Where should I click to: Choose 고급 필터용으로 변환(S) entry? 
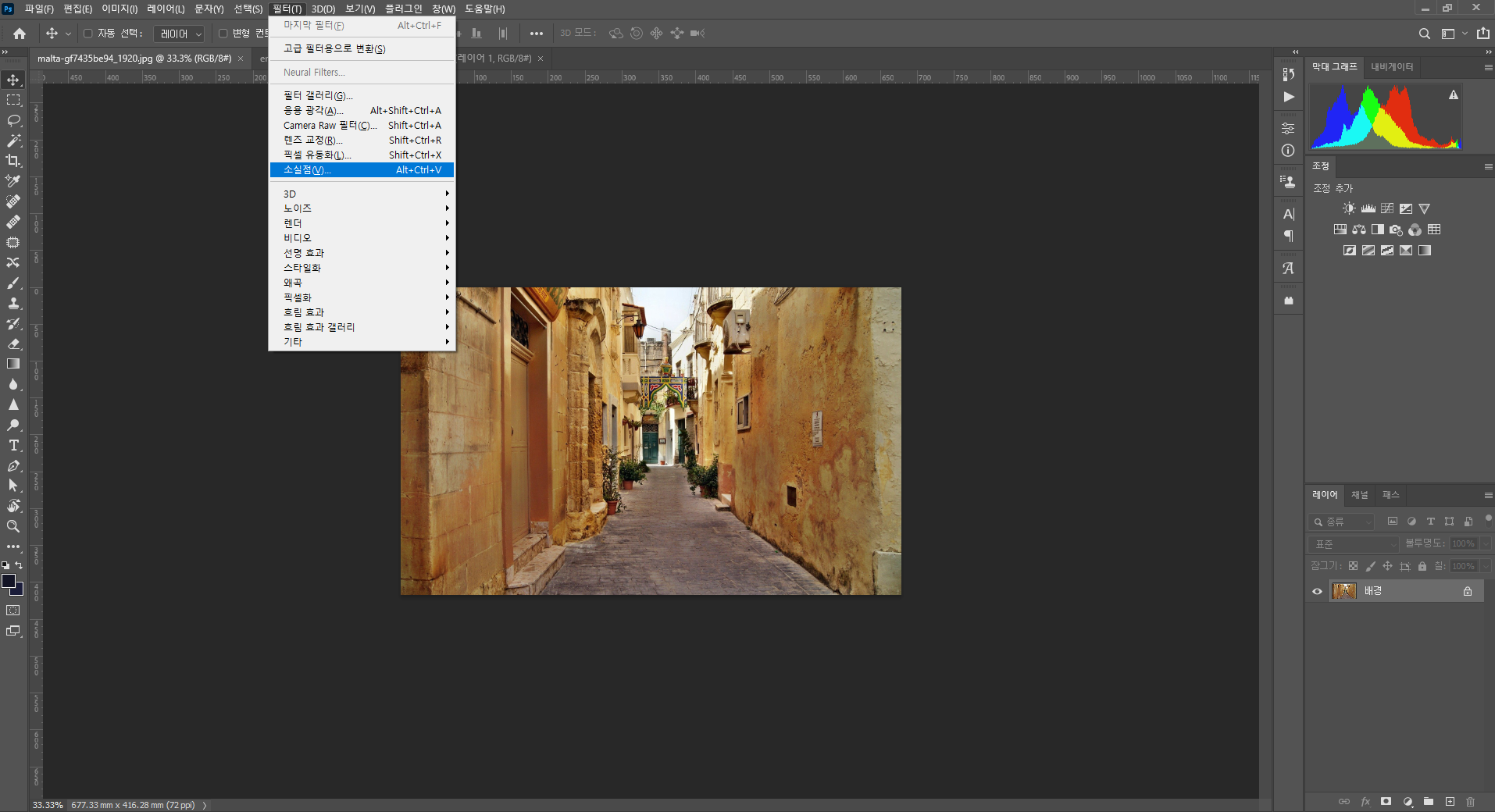[362, 48]
